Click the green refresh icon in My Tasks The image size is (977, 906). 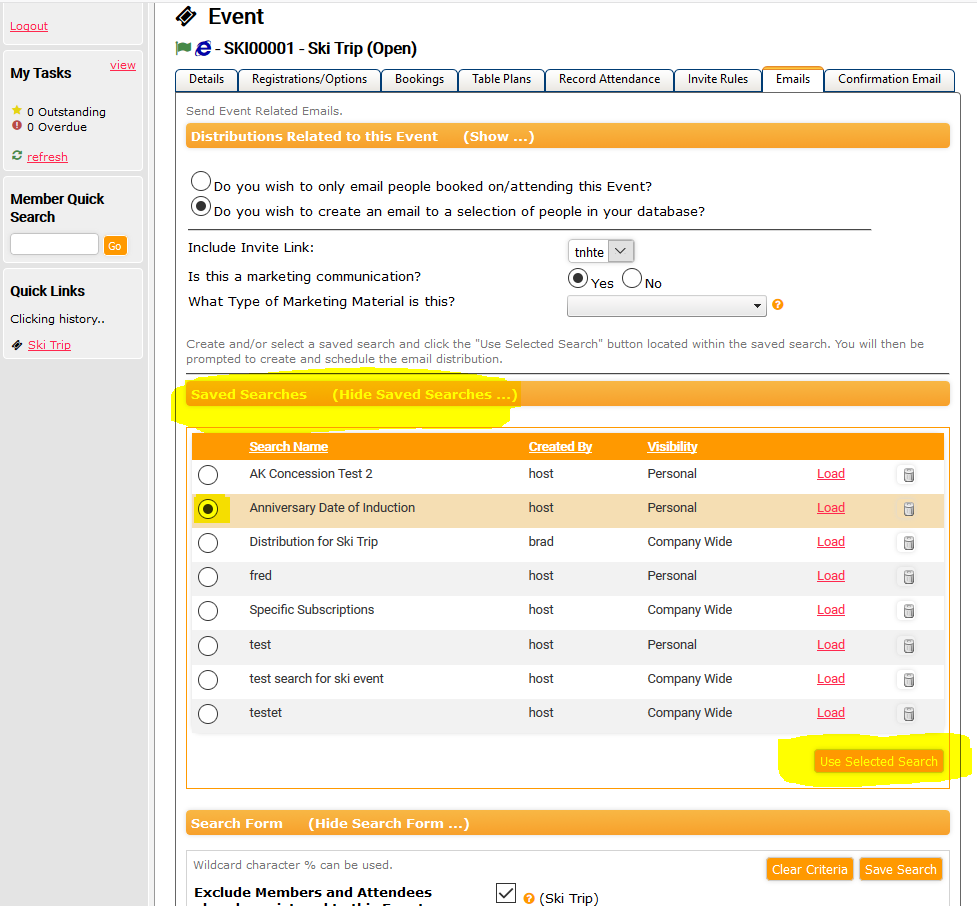coord(17,156)
